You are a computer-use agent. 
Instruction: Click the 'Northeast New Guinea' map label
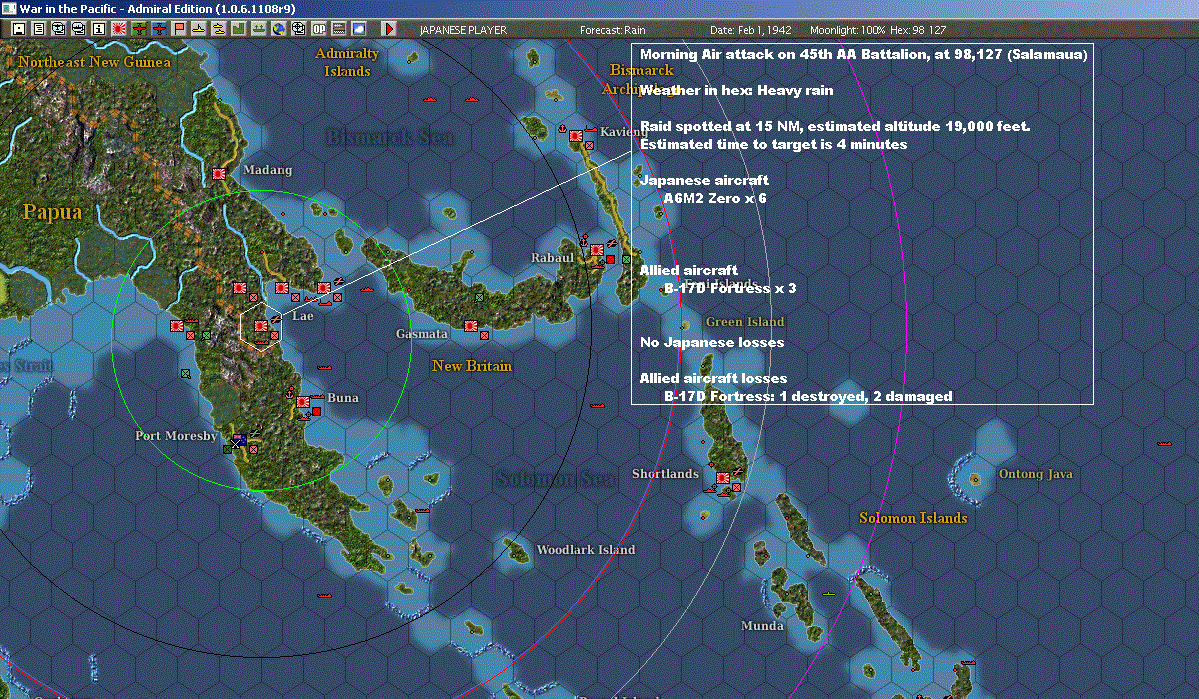[95, 62]
